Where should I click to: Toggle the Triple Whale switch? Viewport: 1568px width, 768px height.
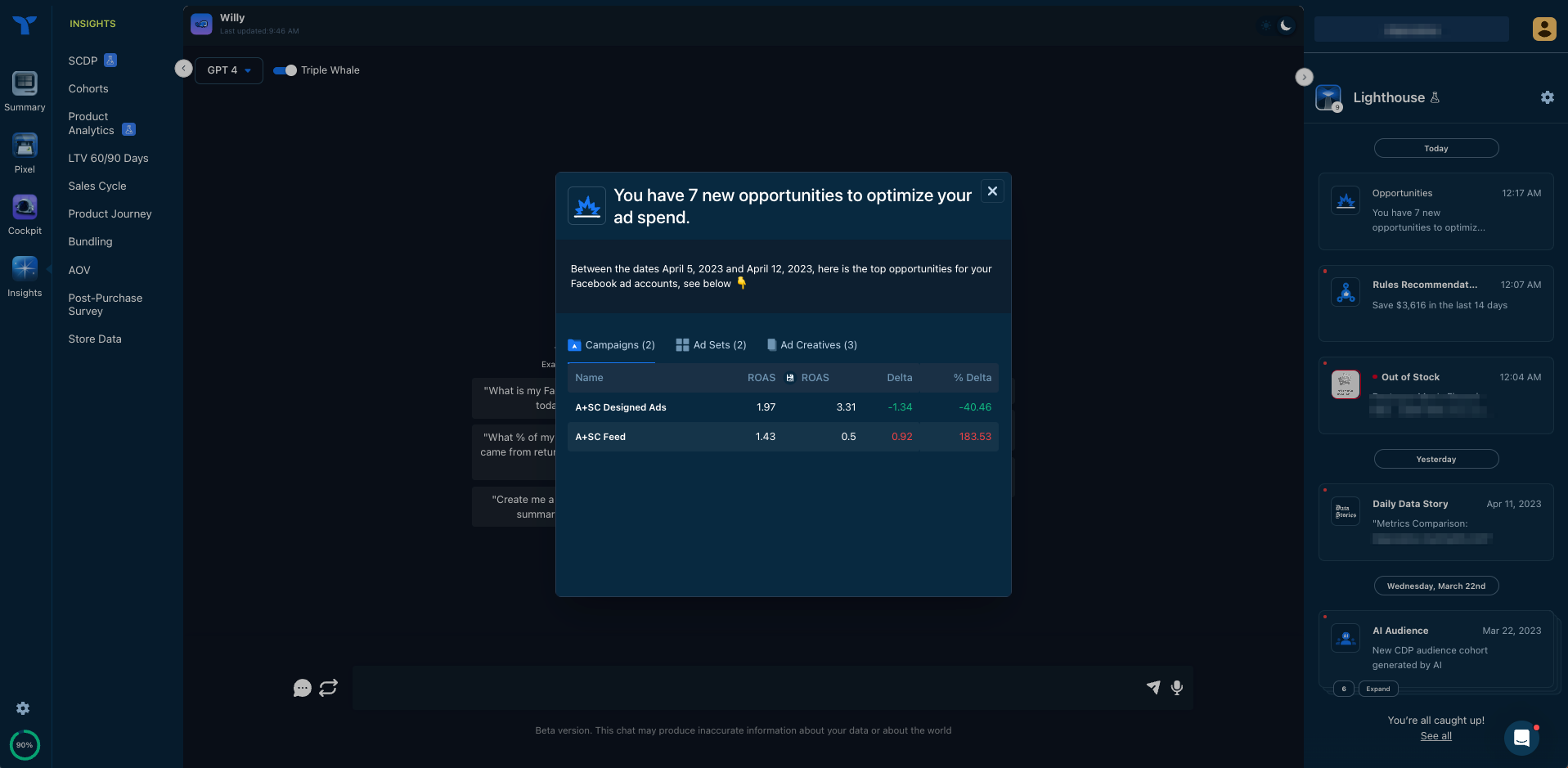tap(284, 70)
